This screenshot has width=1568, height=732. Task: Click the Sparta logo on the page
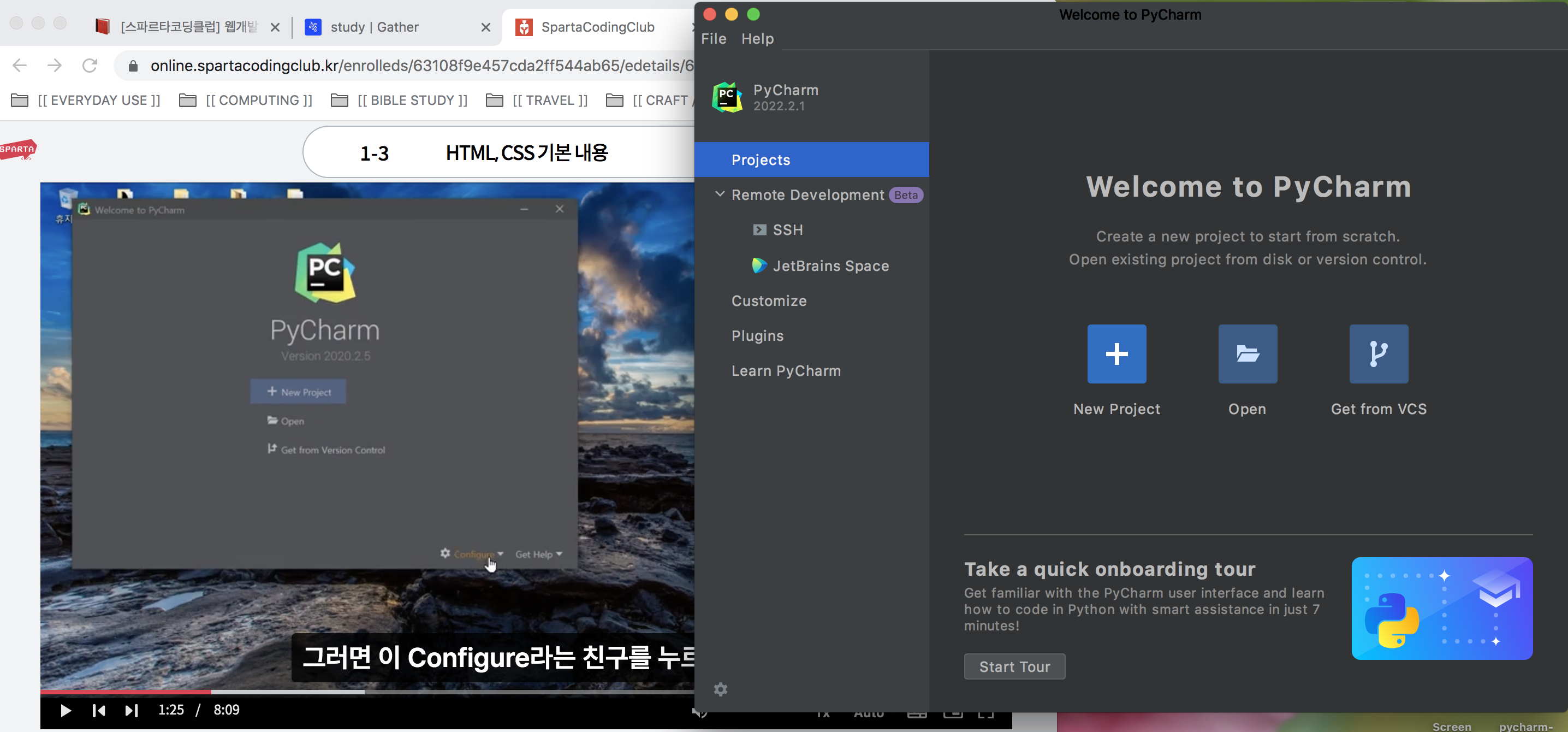[17, 150]
